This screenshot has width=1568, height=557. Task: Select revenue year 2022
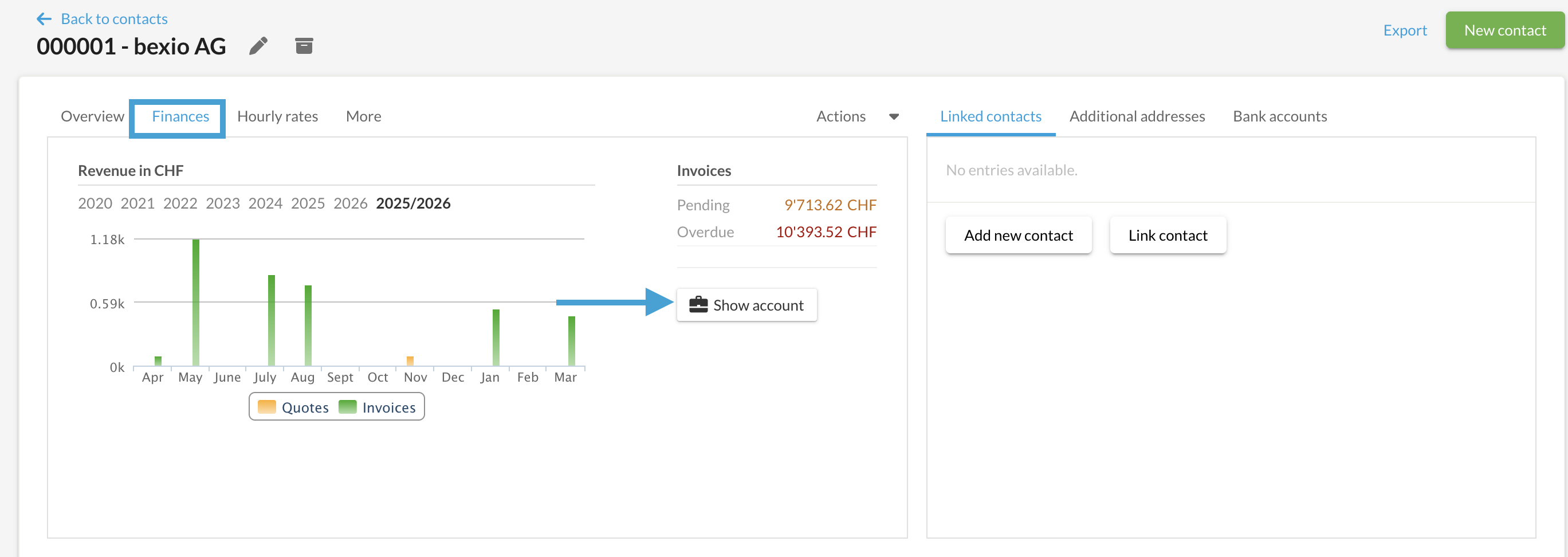[x=180, y=203]
